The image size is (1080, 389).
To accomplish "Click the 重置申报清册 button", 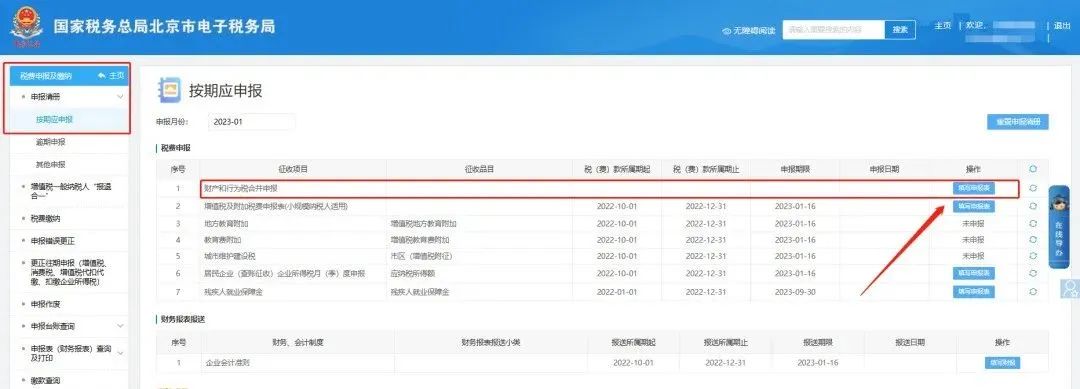I will click(1017, 122).
